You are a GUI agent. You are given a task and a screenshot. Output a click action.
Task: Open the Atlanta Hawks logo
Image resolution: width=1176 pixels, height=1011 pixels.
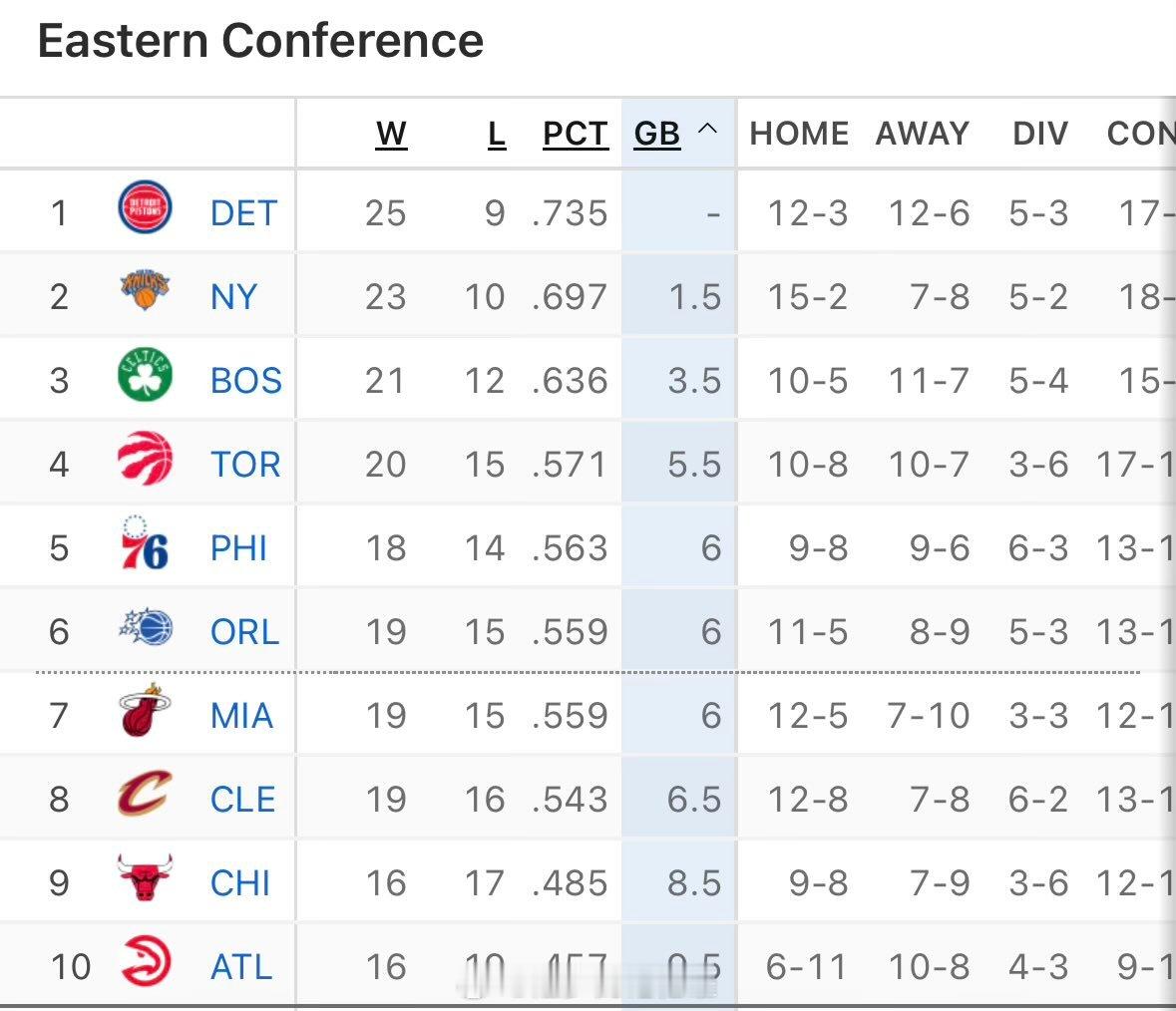pos(146,964)
